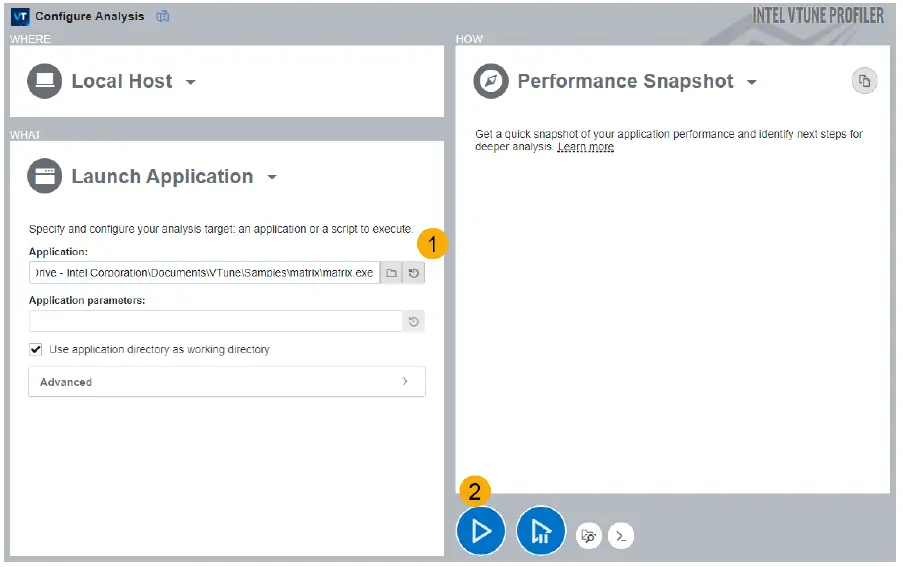
Task: Start the analysis with the blue play button
Action: (480, 531)
